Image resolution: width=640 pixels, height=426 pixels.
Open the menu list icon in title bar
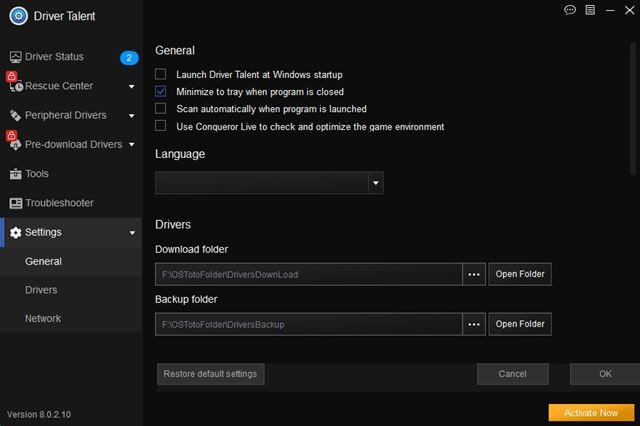tap(590, 10)
